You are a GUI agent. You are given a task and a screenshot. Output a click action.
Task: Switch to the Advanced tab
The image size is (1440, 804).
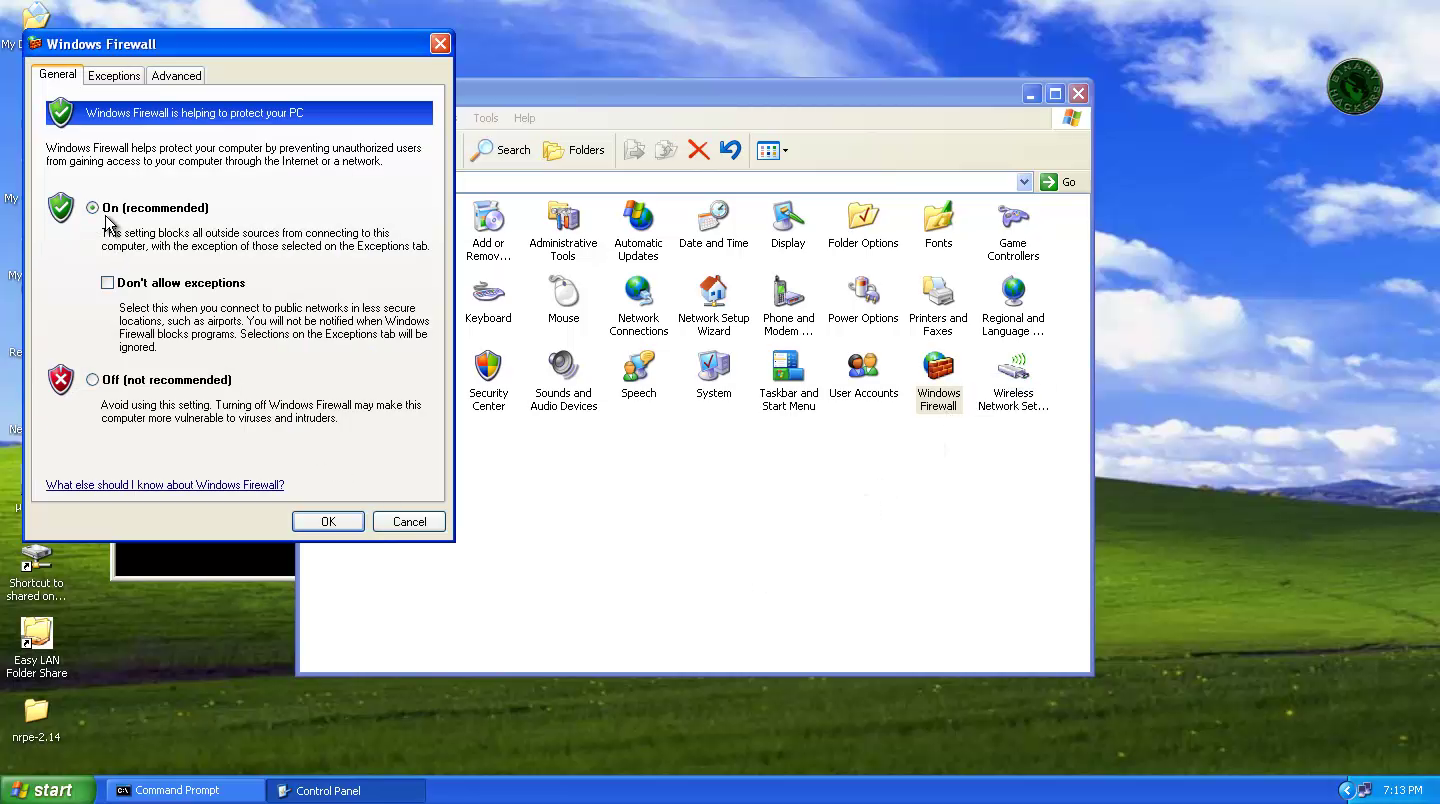pos(176,76)
